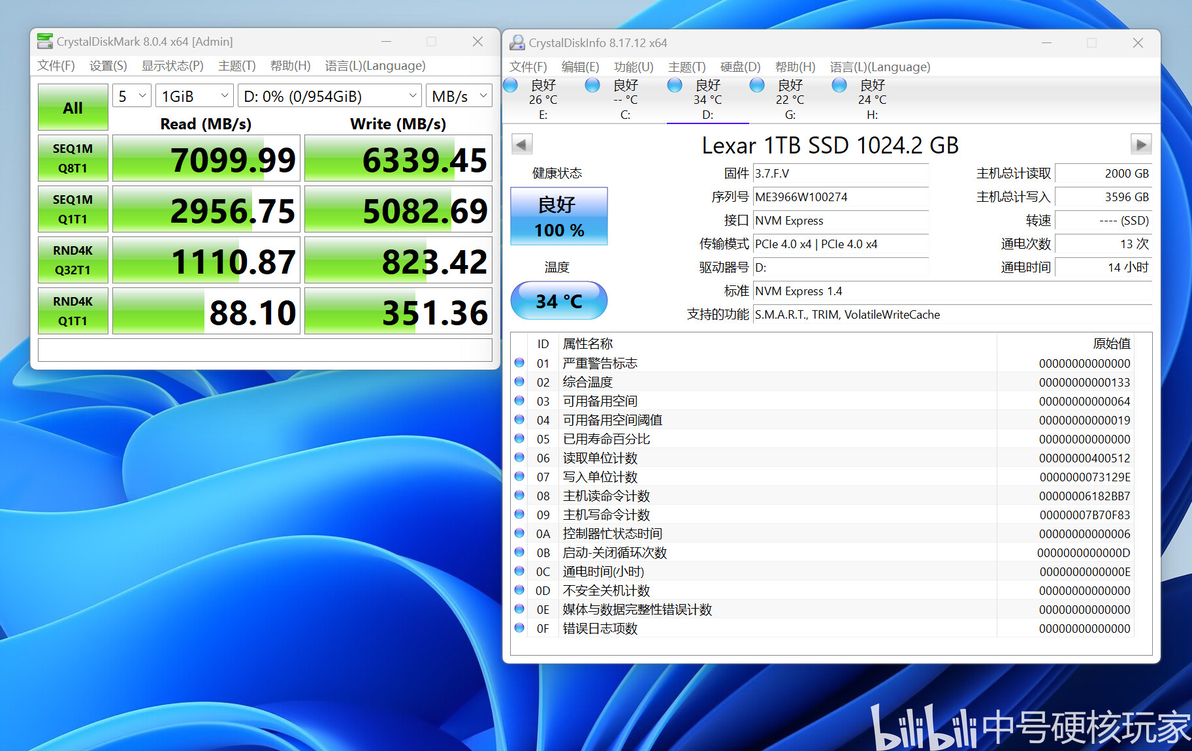The height and width of the screenshot is (751, 1192).
Task: Click the 良好 100% health status button
Action: (559, 217)
